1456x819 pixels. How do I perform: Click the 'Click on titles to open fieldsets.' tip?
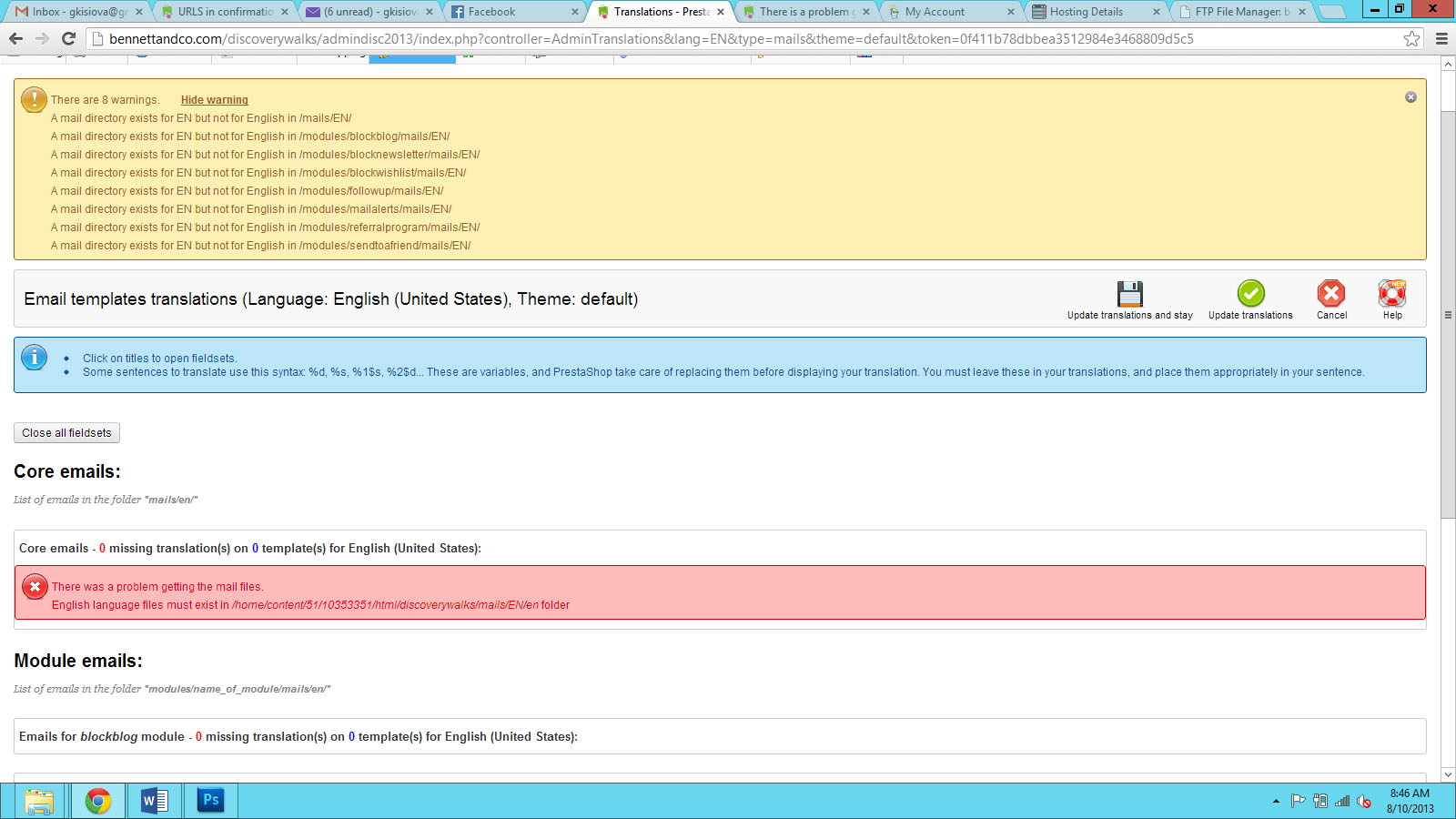click(x=159, y=359)
